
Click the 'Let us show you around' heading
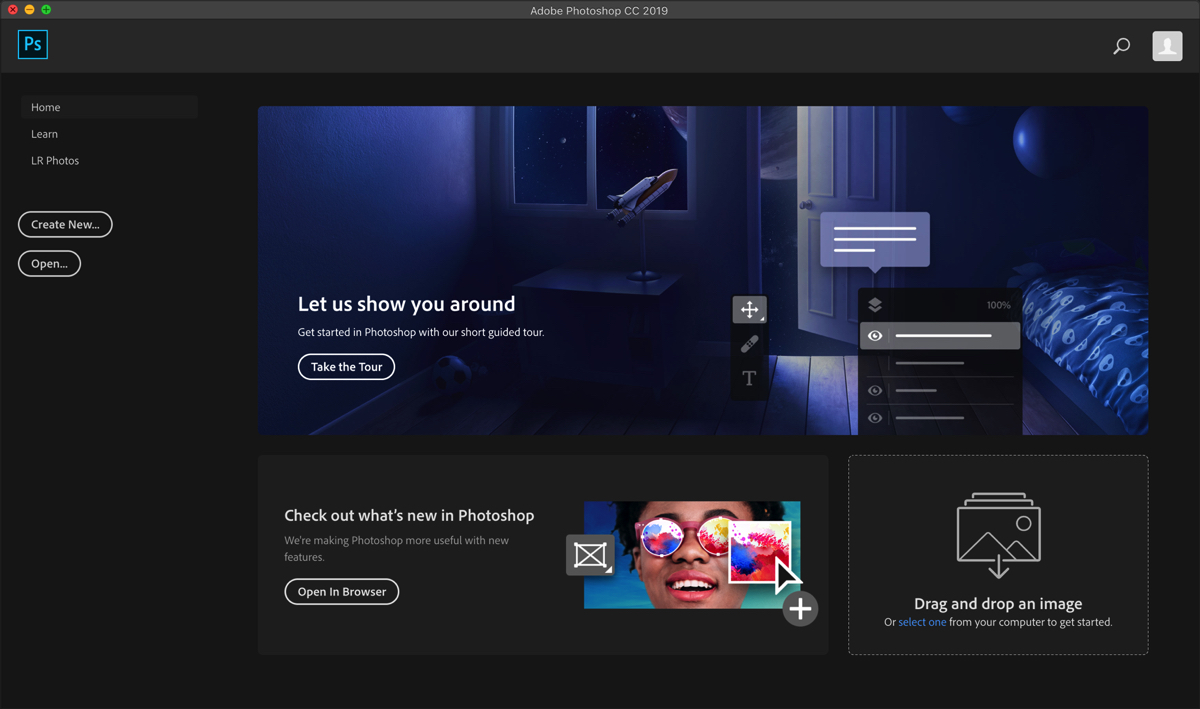coord(407,304)
